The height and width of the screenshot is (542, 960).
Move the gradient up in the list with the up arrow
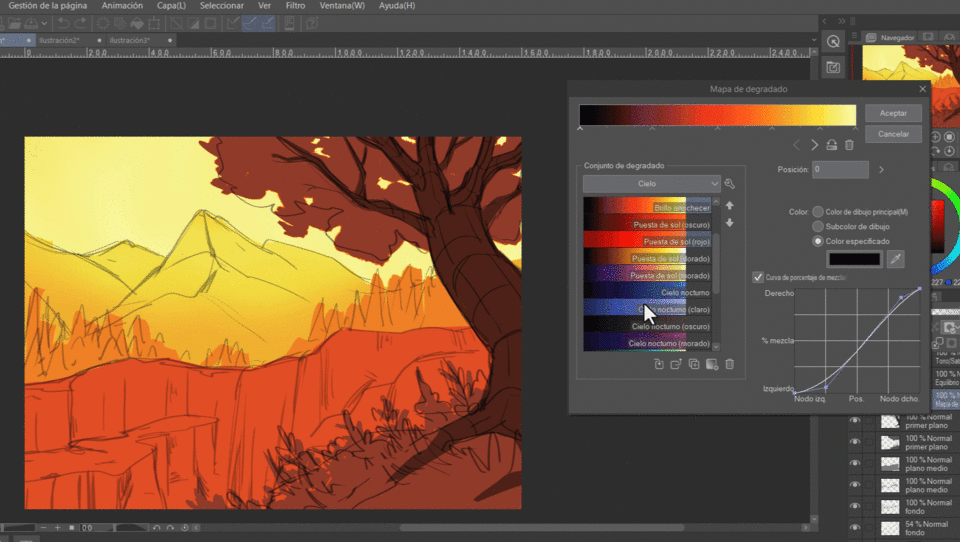pos(729,206)
